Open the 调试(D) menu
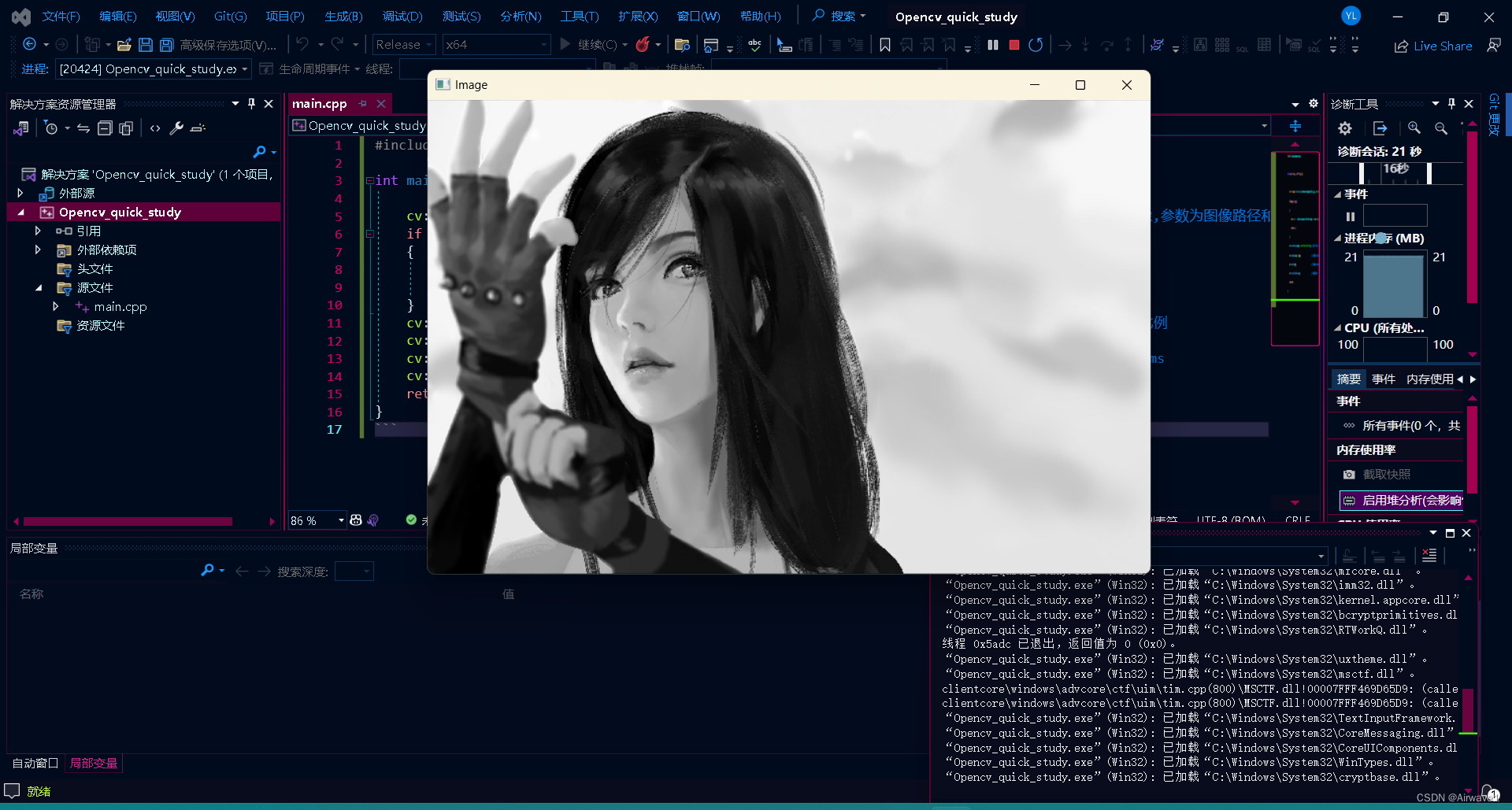Screen dimensions: 1512x810 (402, 17)
